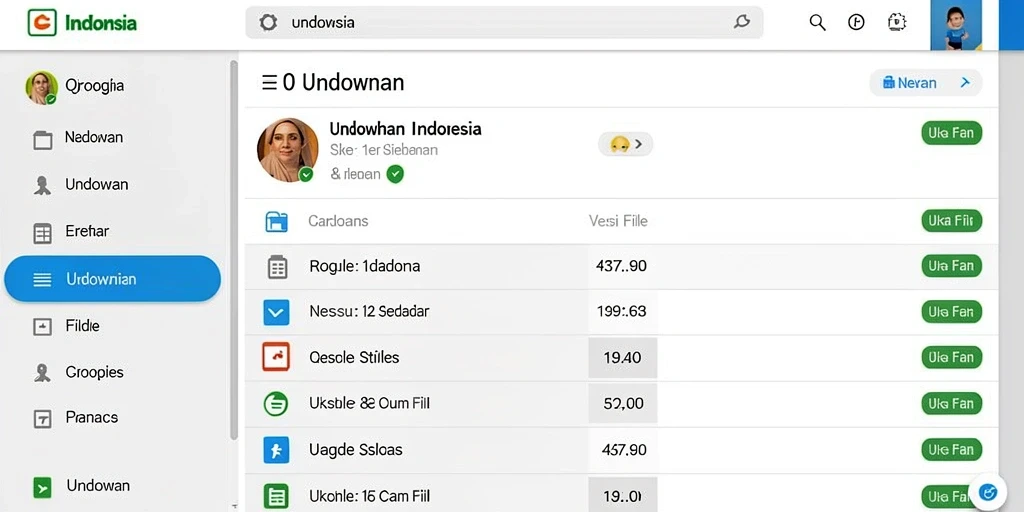1024x512 pixels.
Task: Click the green verified check next to '& rleoan'
Action: click(x=395, y=174)
